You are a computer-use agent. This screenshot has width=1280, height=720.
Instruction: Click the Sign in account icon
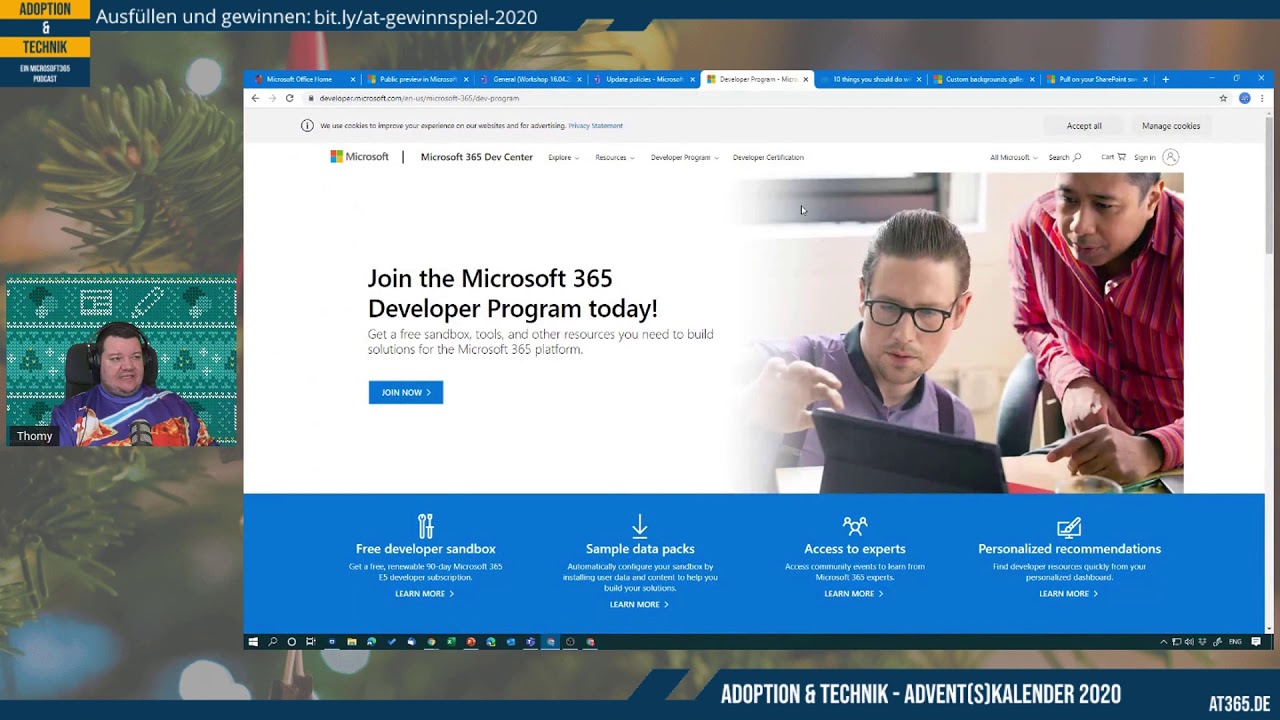point(1171,157)
